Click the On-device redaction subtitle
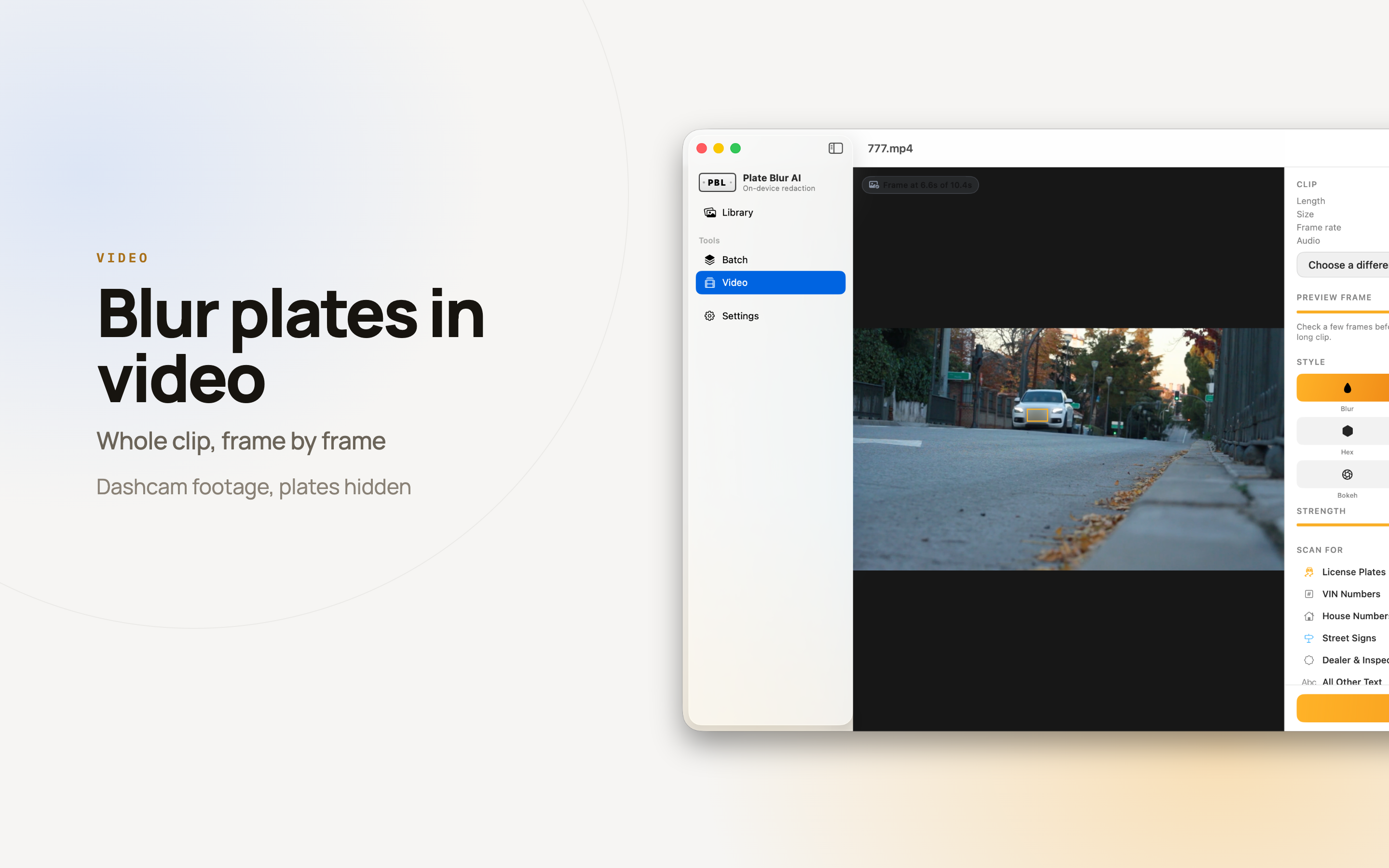Image resolution: width=1389 pixels, height=868 pixels. [x=778, y=188]
